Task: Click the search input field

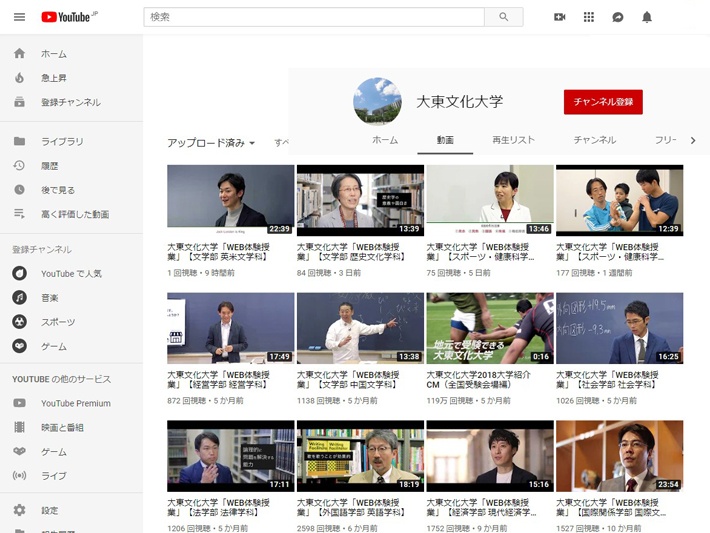Action: [x=314, y=17]
